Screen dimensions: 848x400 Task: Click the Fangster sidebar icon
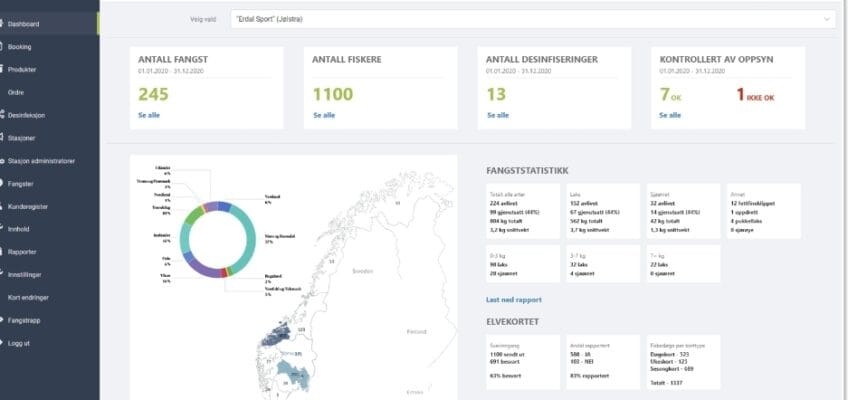coord(4,183)
